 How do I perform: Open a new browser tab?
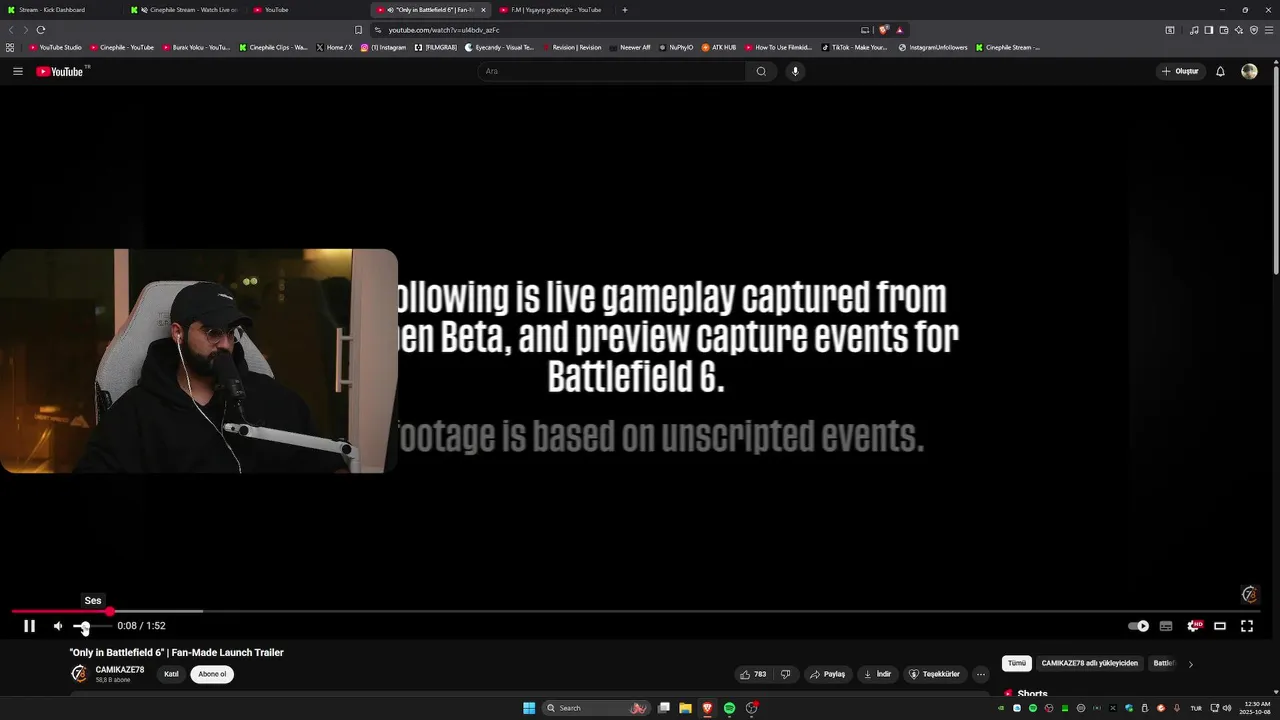click(625, 10)
